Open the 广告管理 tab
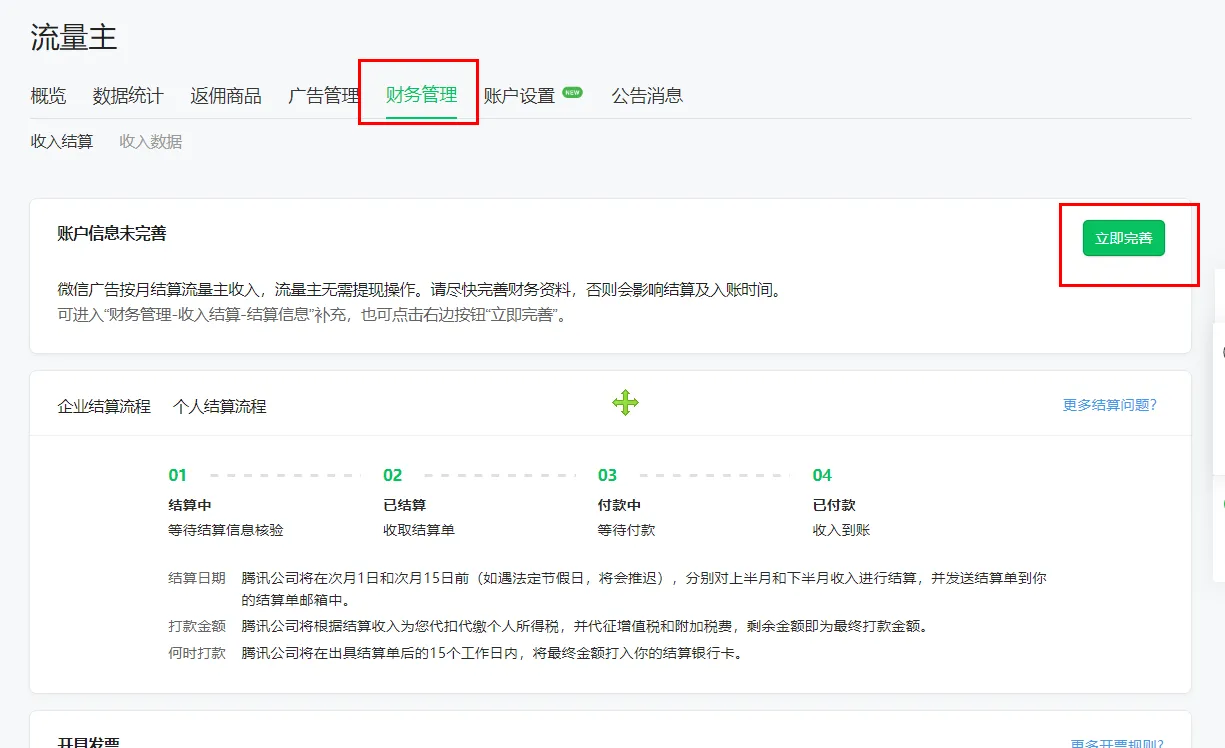This screenshot has height=748, width=1225. point(322,95)
